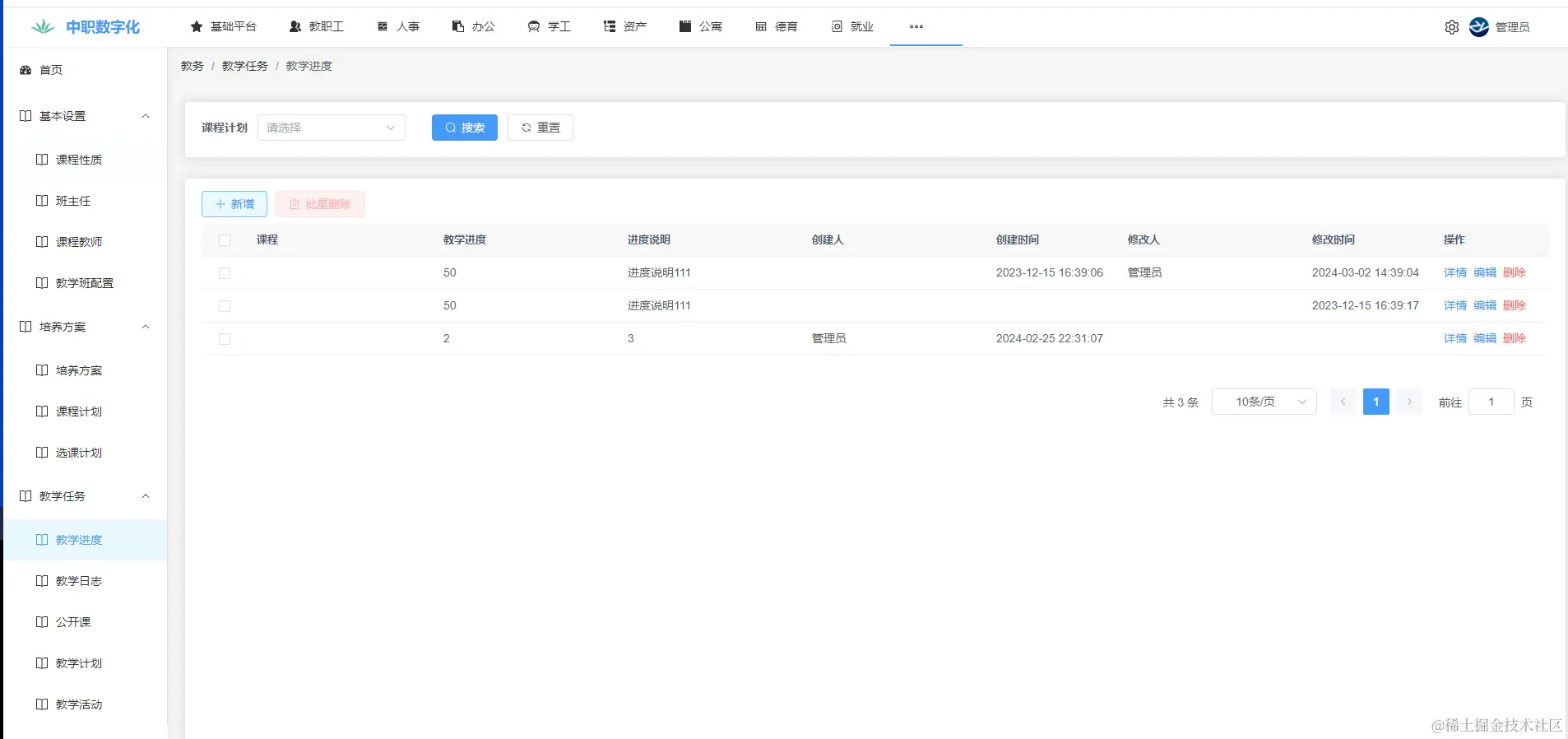Click 教学任务 in the breadcrumb
This screenshot has width=1568, height=739.
tap(245, 66)
